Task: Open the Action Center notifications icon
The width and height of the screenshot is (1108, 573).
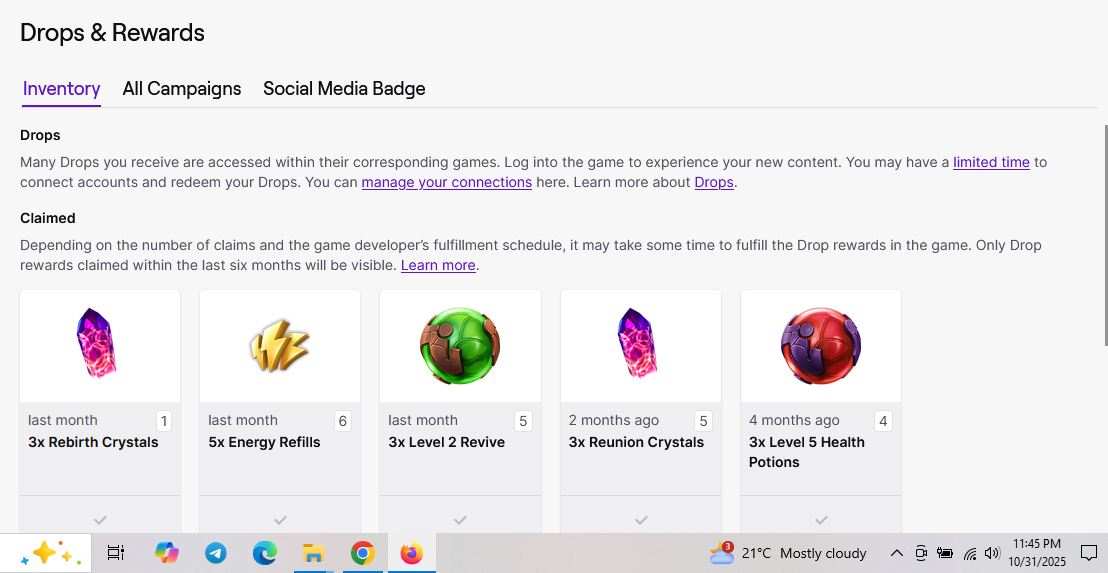Action: (1088, 553)
